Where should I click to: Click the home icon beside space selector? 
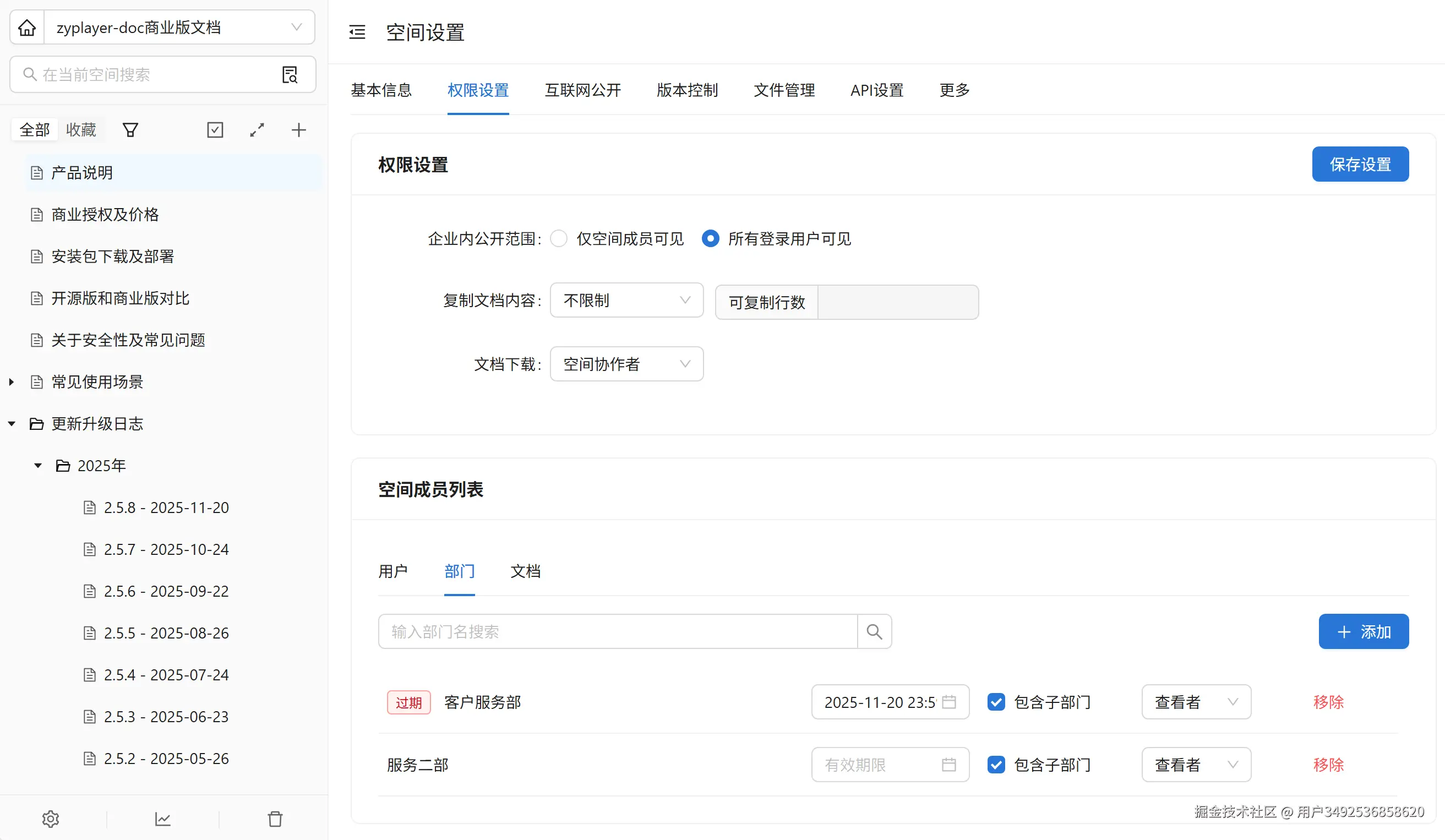pyautogui.click(x=27, y=28)
